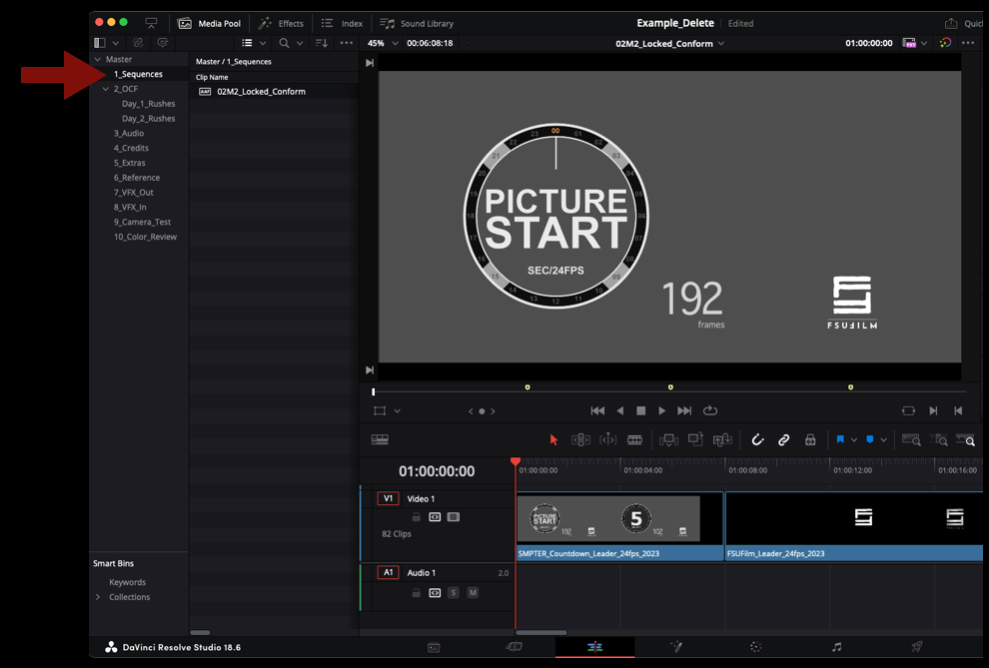Click the bypass color grades icon
This screenshot has height=668, width=989.
tap(945, 43)
